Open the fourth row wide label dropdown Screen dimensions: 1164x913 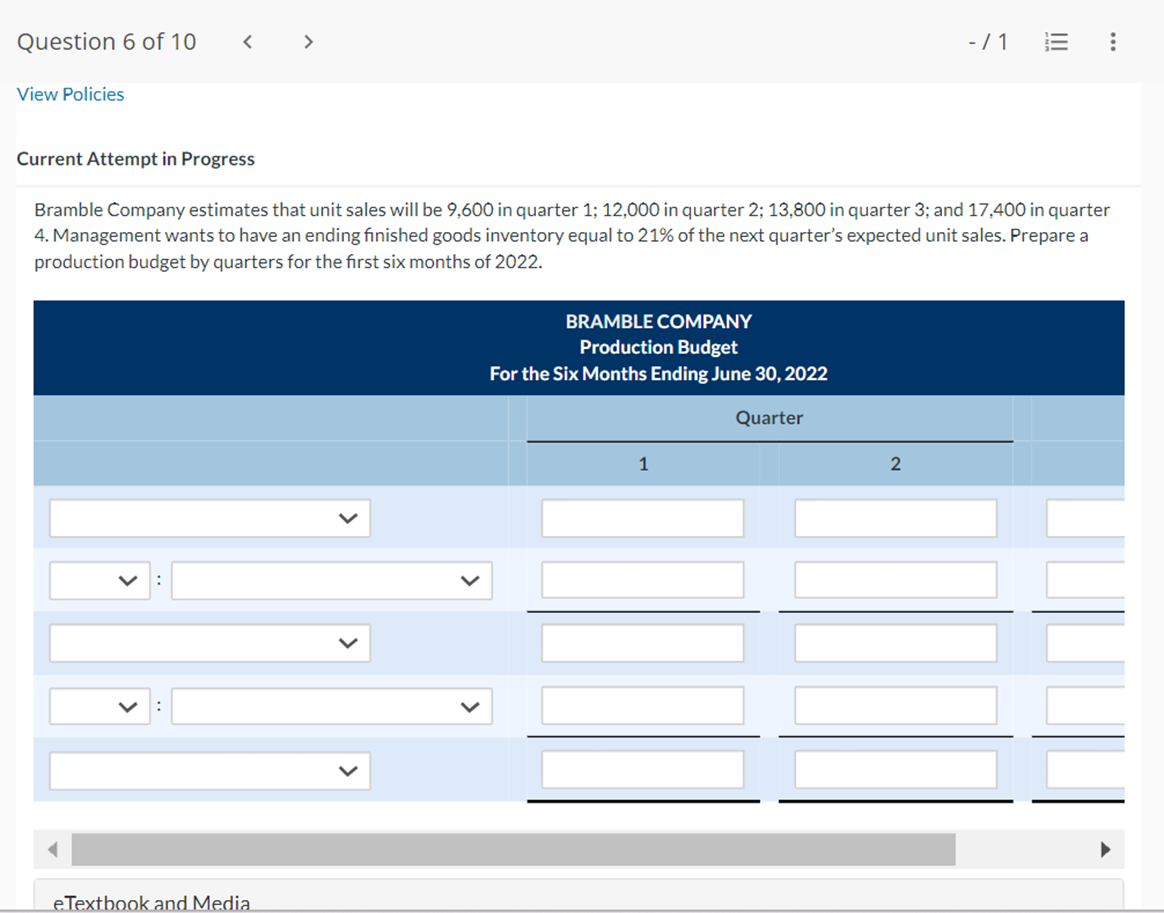tap(332, 706)
